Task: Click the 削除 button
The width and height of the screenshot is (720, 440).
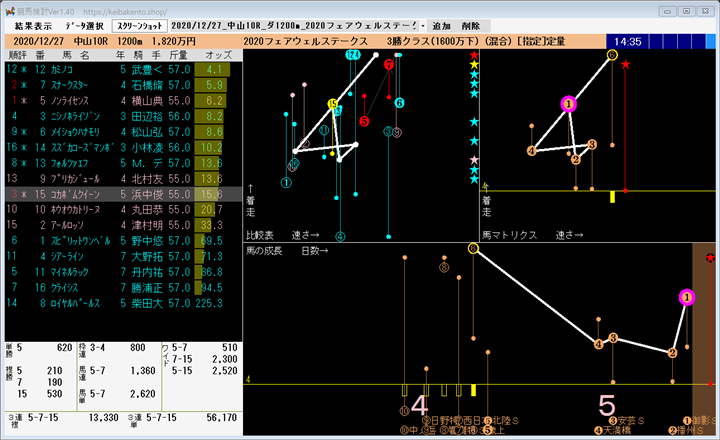Action: 471,26
